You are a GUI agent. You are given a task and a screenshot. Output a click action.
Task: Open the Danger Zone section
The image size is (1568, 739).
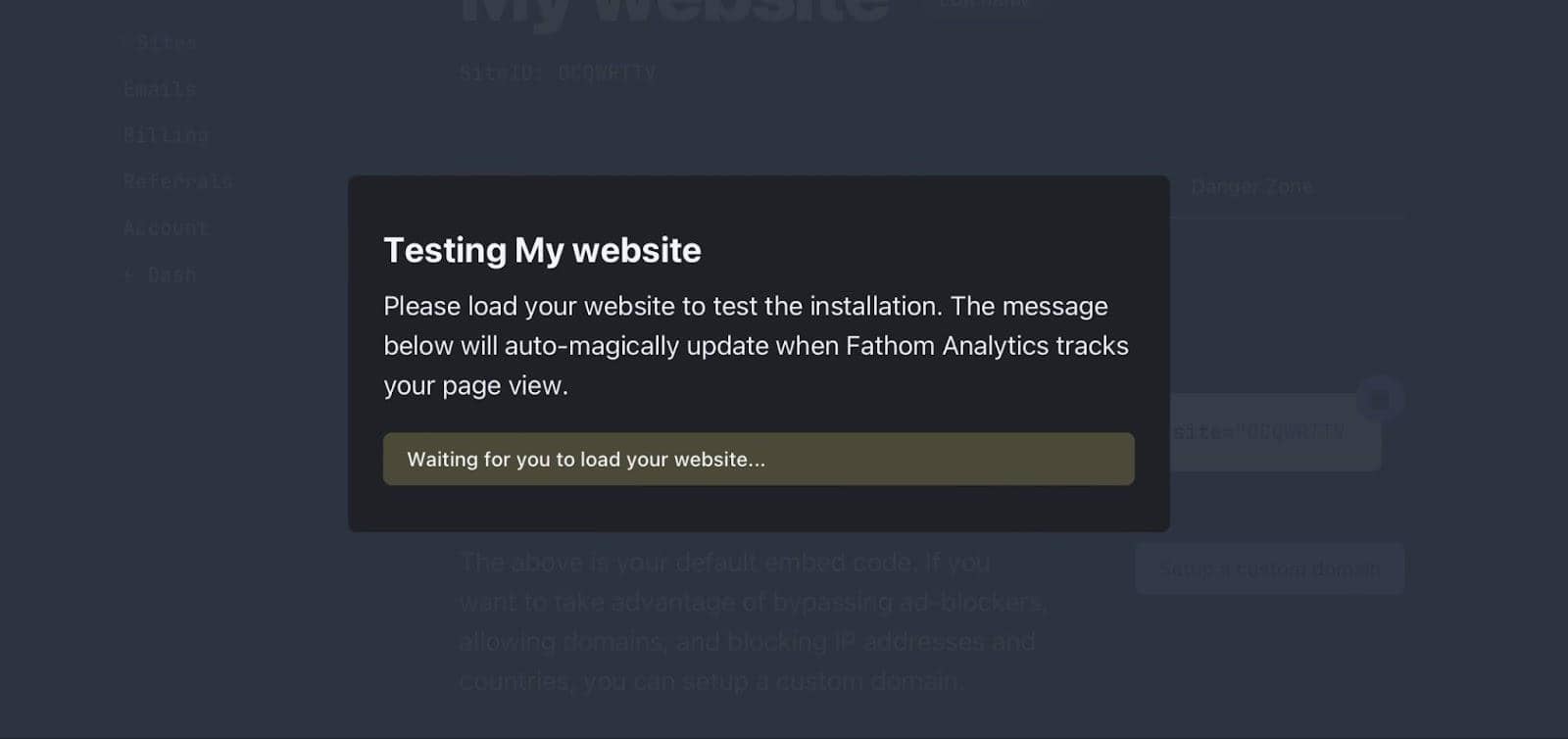click(x=1251, y=186)
